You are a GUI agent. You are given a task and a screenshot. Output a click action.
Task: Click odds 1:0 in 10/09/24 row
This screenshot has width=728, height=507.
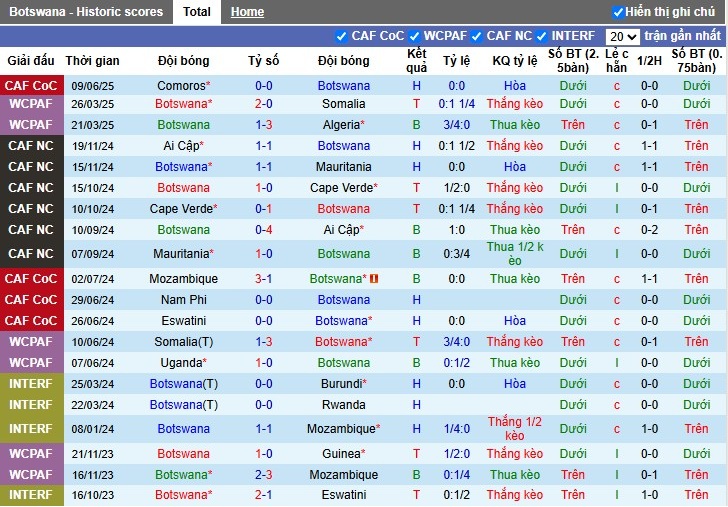tap(456, 229)
